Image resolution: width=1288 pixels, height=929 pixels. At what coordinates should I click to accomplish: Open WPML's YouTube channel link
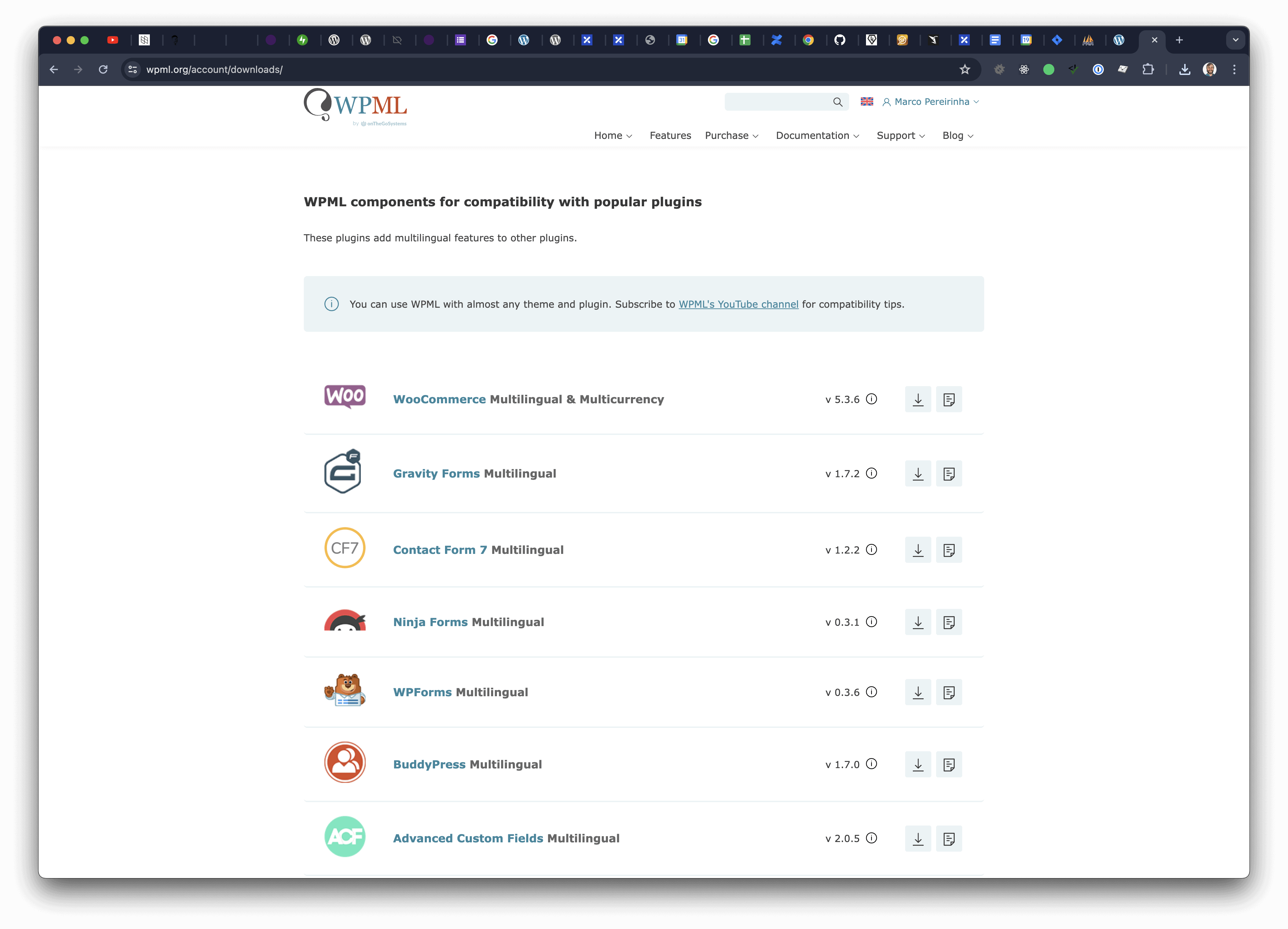738,304
